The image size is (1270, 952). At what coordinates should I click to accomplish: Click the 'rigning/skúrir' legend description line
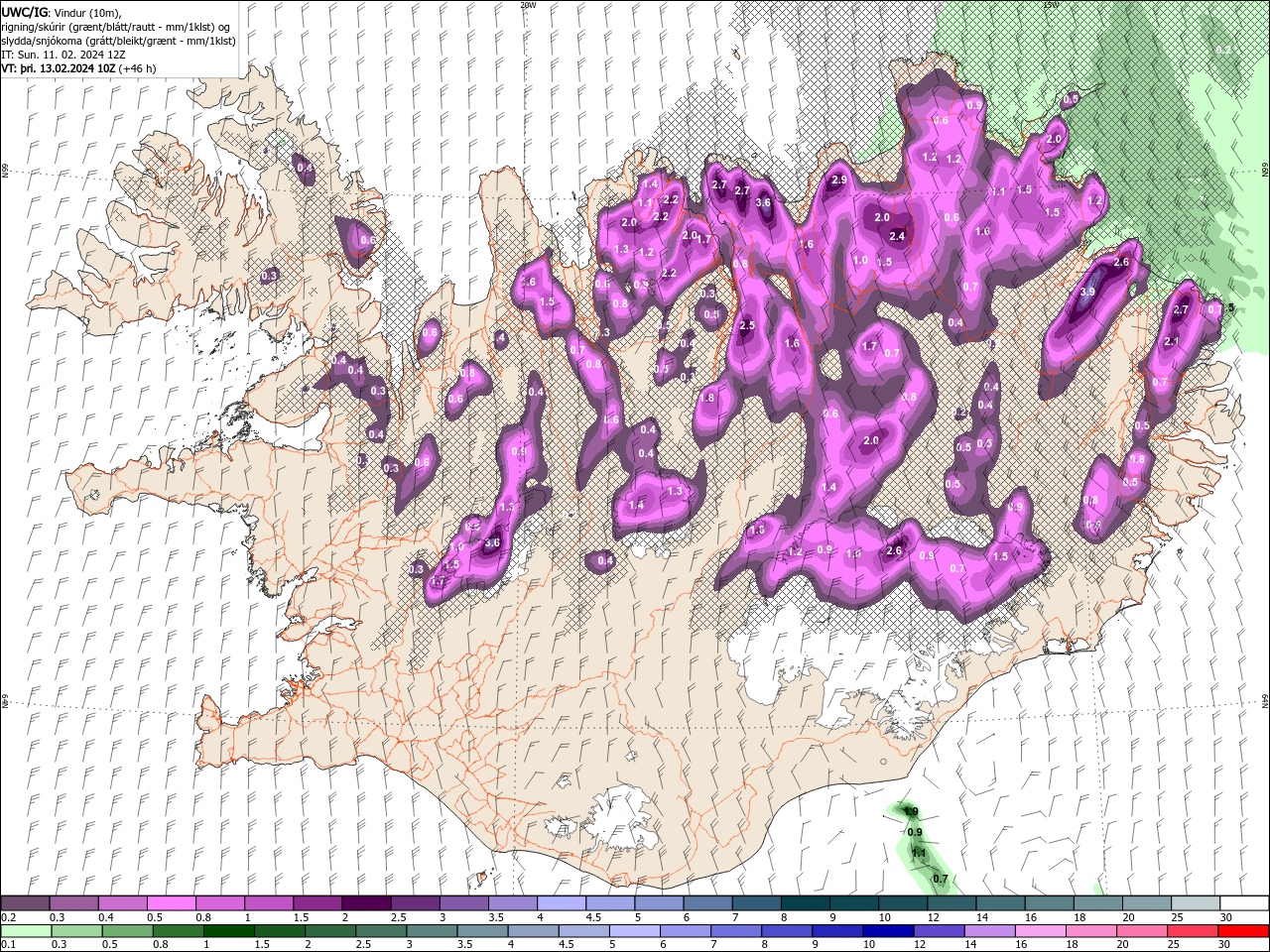click(116, 26)
